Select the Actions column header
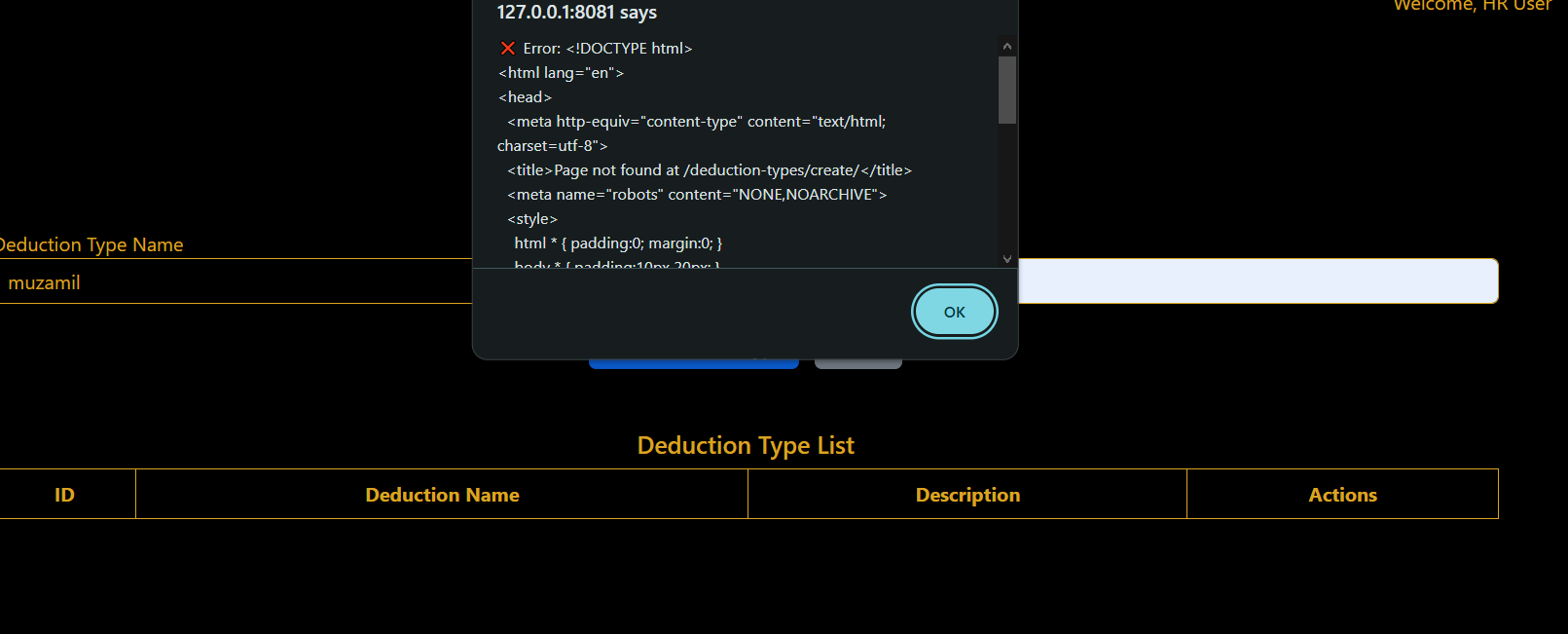 (x=1342, y=495)
